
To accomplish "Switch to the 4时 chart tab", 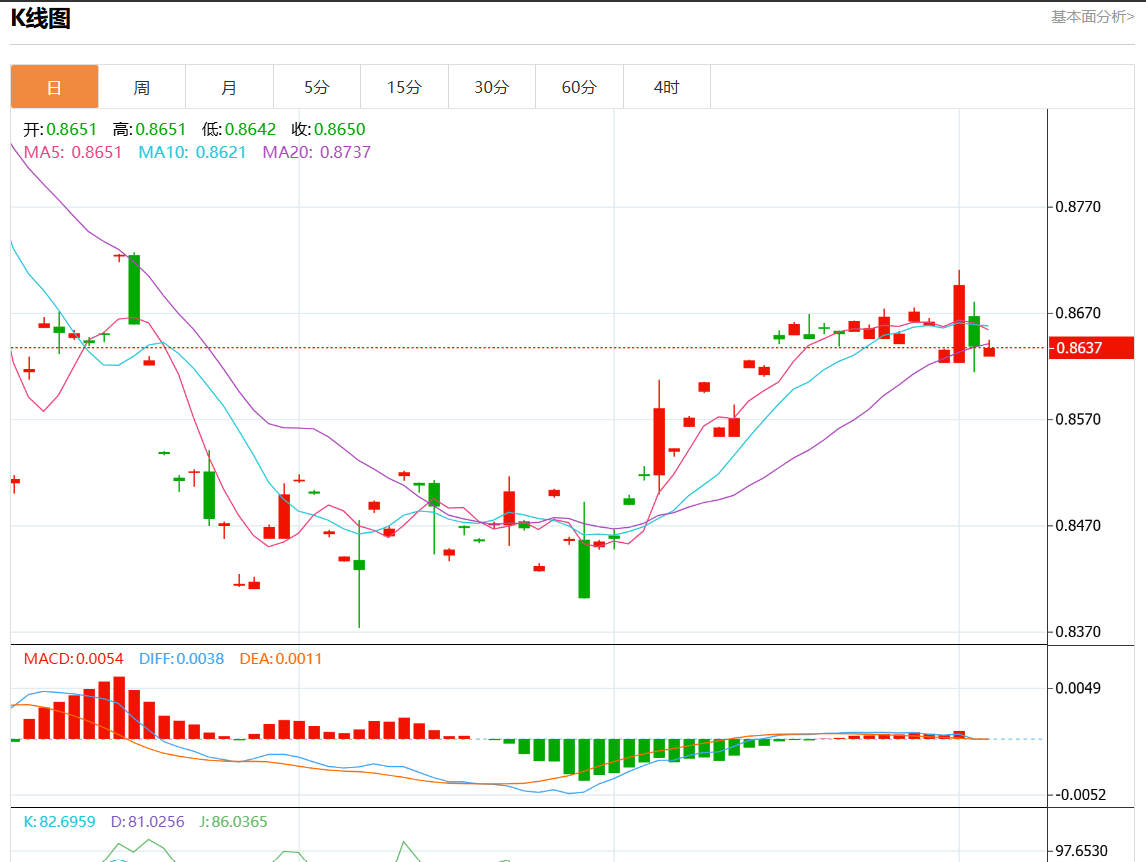I will (666, 87).
